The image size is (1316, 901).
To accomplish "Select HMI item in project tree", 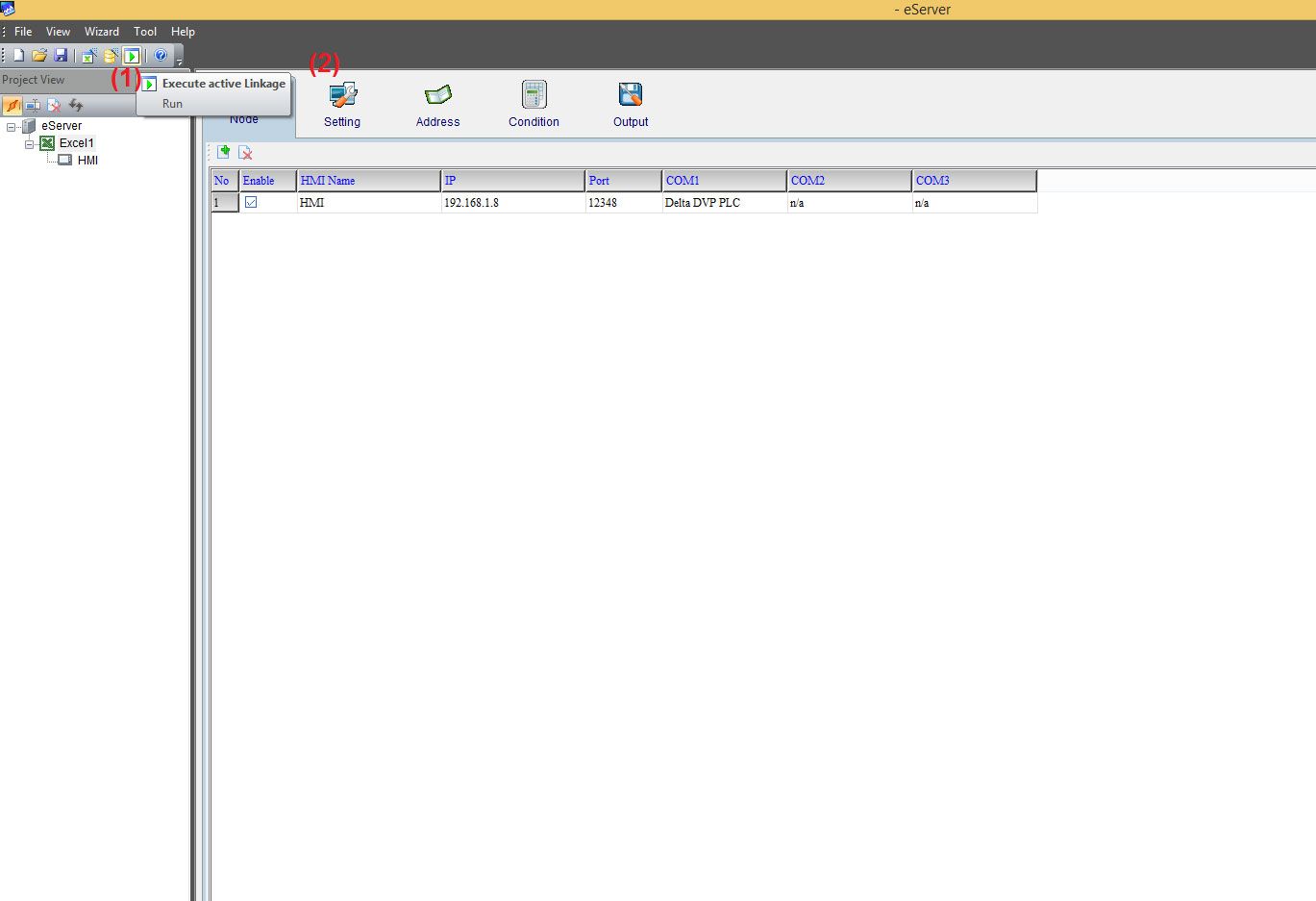I will 87,161.
